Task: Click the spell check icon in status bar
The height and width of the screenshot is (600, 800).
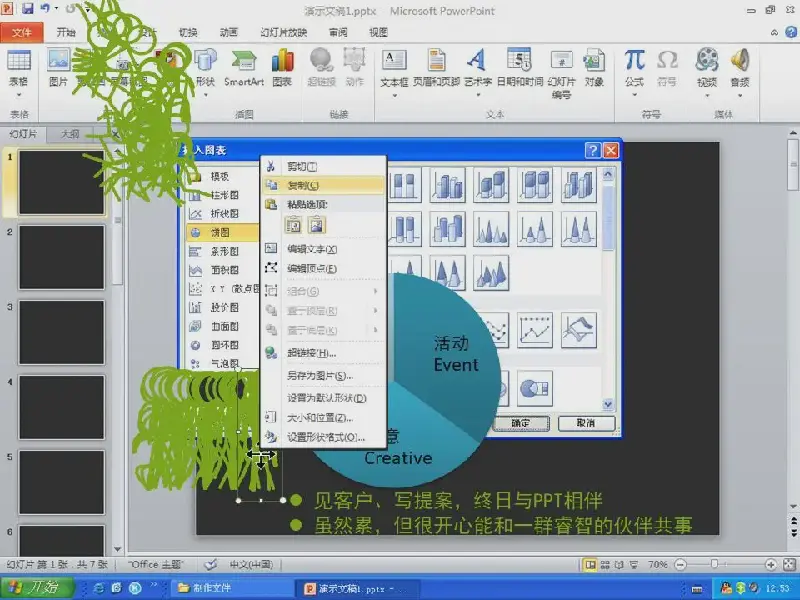Action: click(x=210, y=565)
